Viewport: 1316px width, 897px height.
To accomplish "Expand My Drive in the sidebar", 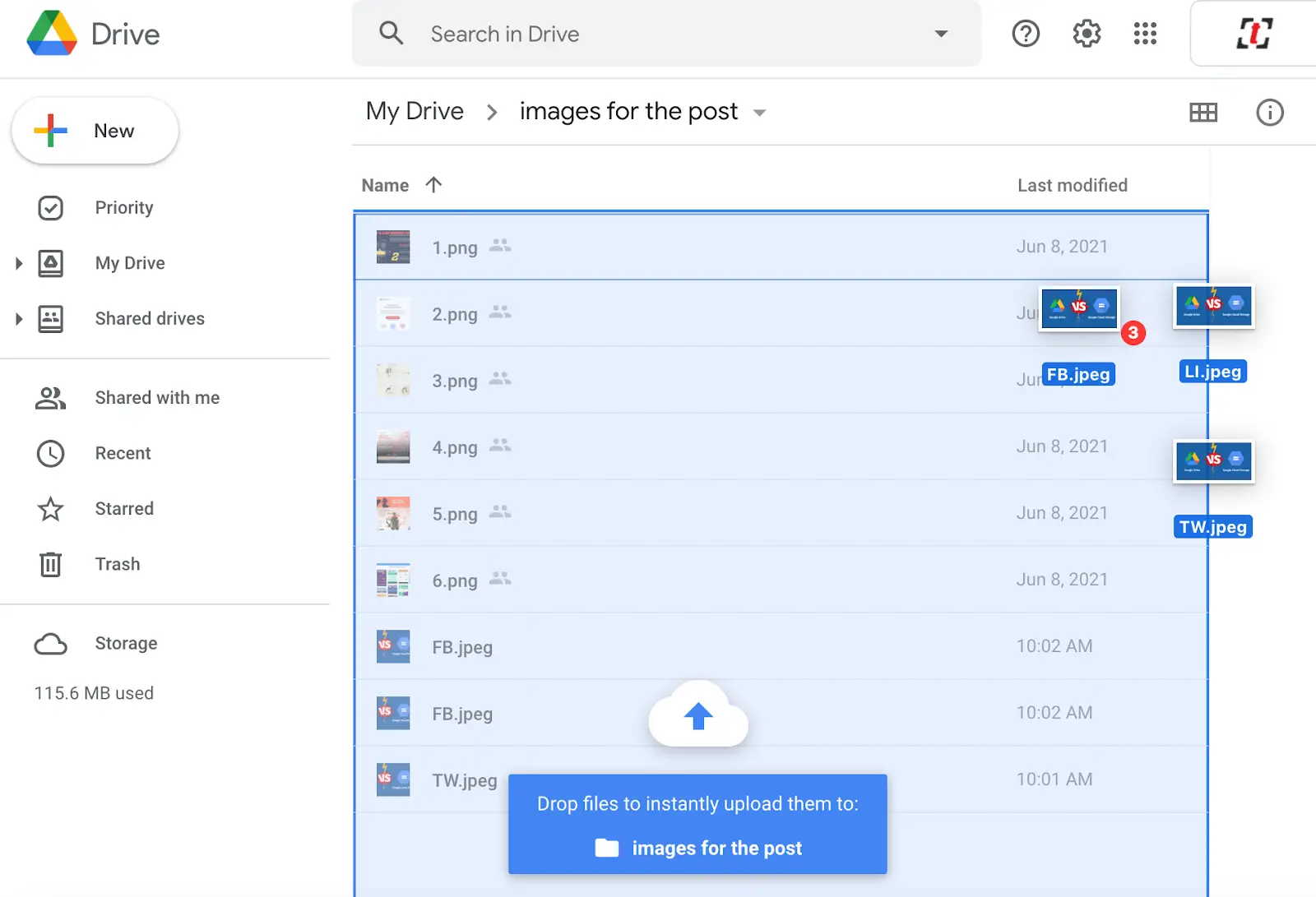I will tap(19, 262).
